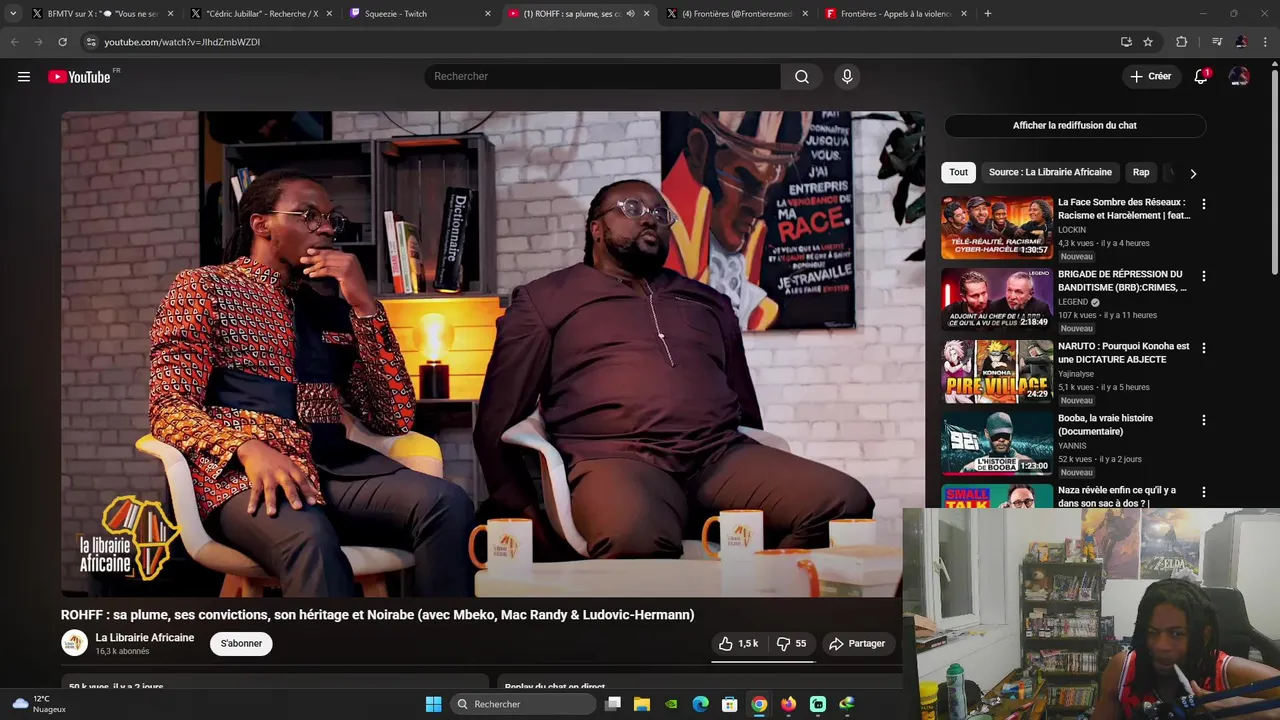Switch to Squeezie Twitch tab

click(x=420, y=14)
